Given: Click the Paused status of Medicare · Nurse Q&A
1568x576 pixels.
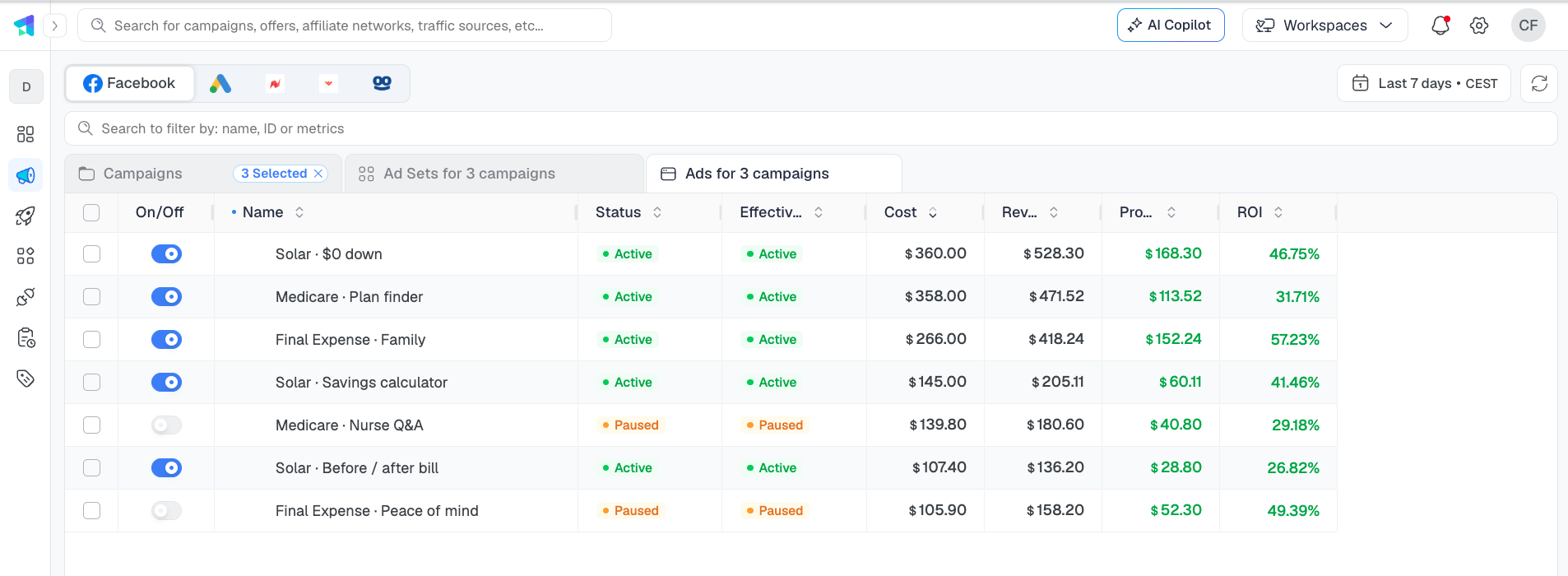Looking at the screenshot, I should 630,425.
